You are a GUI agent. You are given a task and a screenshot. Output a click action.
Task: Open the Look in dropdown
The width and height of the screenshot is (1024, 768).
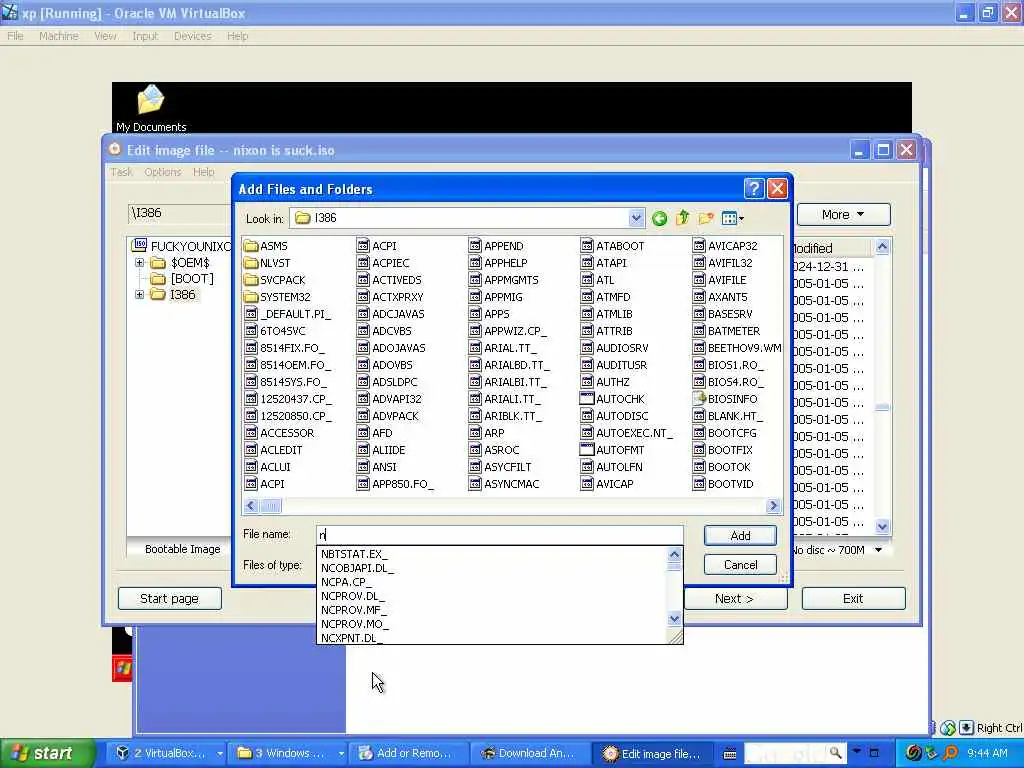(x=636, y=218)
